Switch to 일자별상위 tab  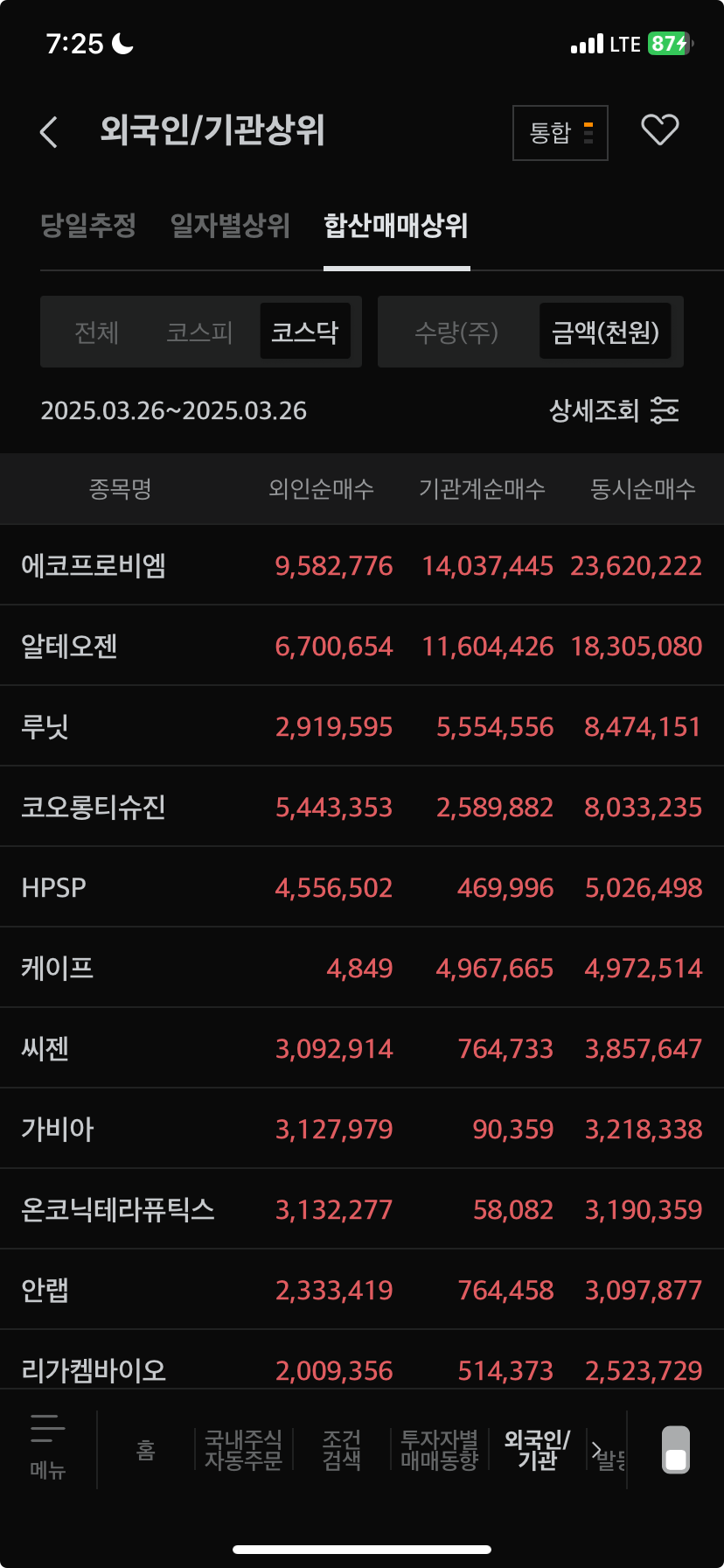click(x=230, y=226)
